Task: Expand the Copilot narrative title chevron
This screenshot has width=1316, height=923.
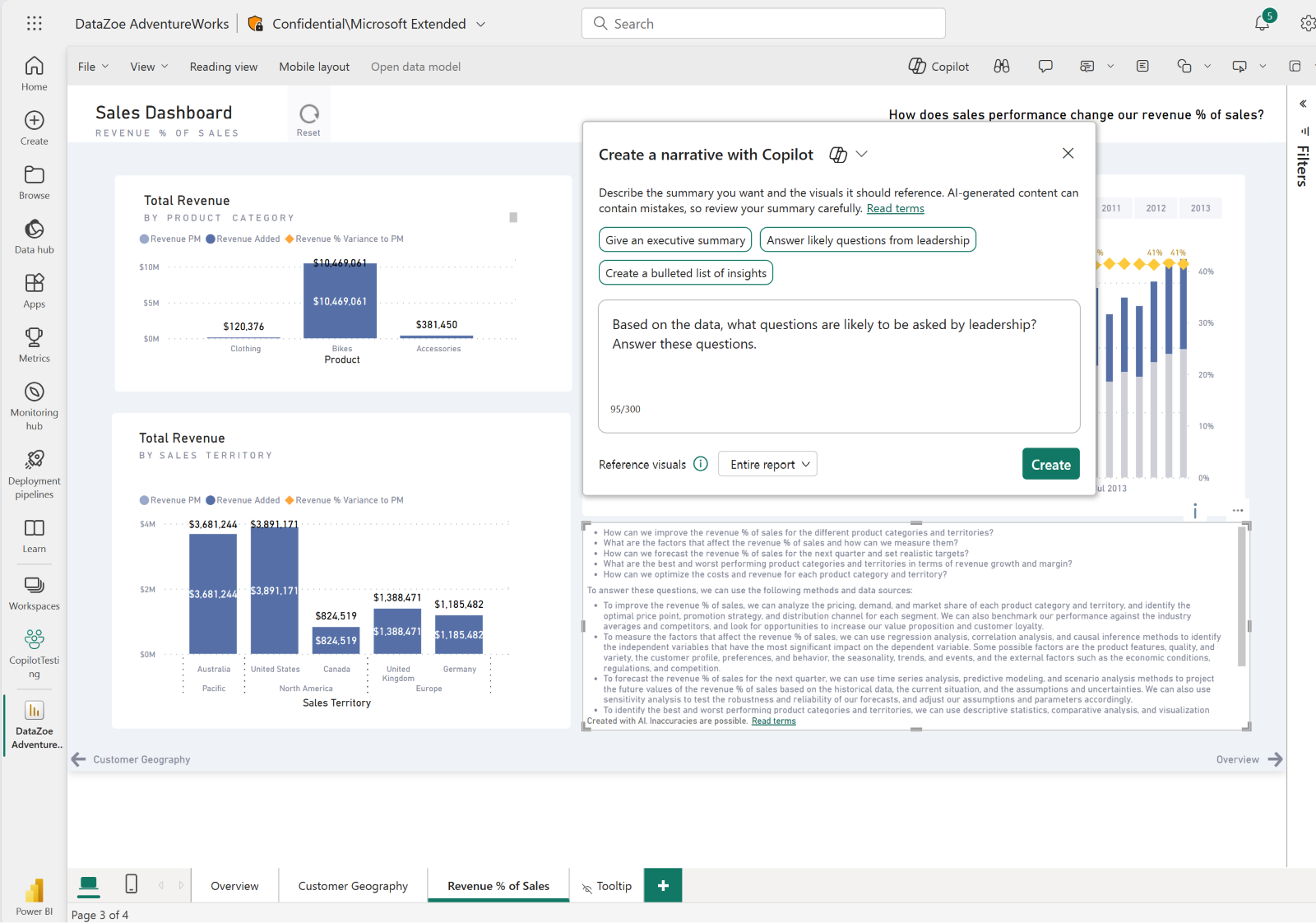Action: pos(862,154)
